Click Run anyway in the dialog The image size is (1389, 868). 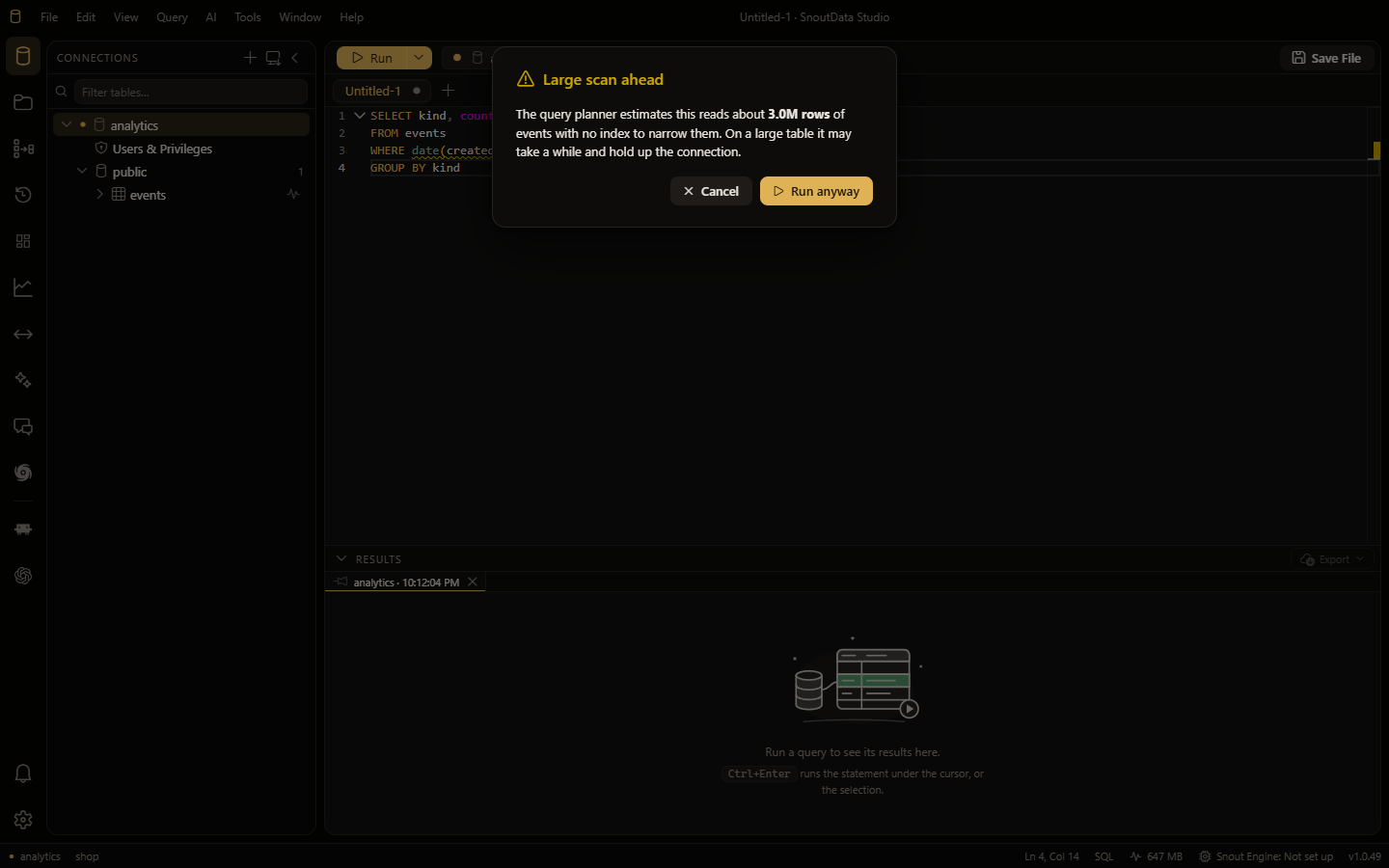816,191
